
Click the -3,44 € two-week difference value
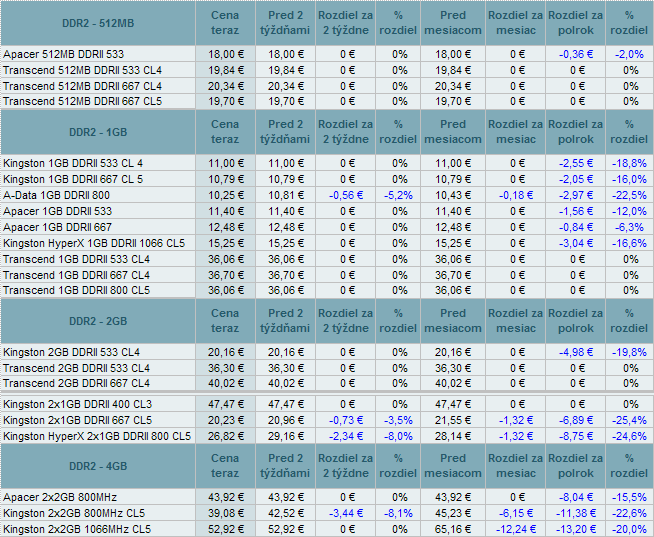tap(346, 513)
